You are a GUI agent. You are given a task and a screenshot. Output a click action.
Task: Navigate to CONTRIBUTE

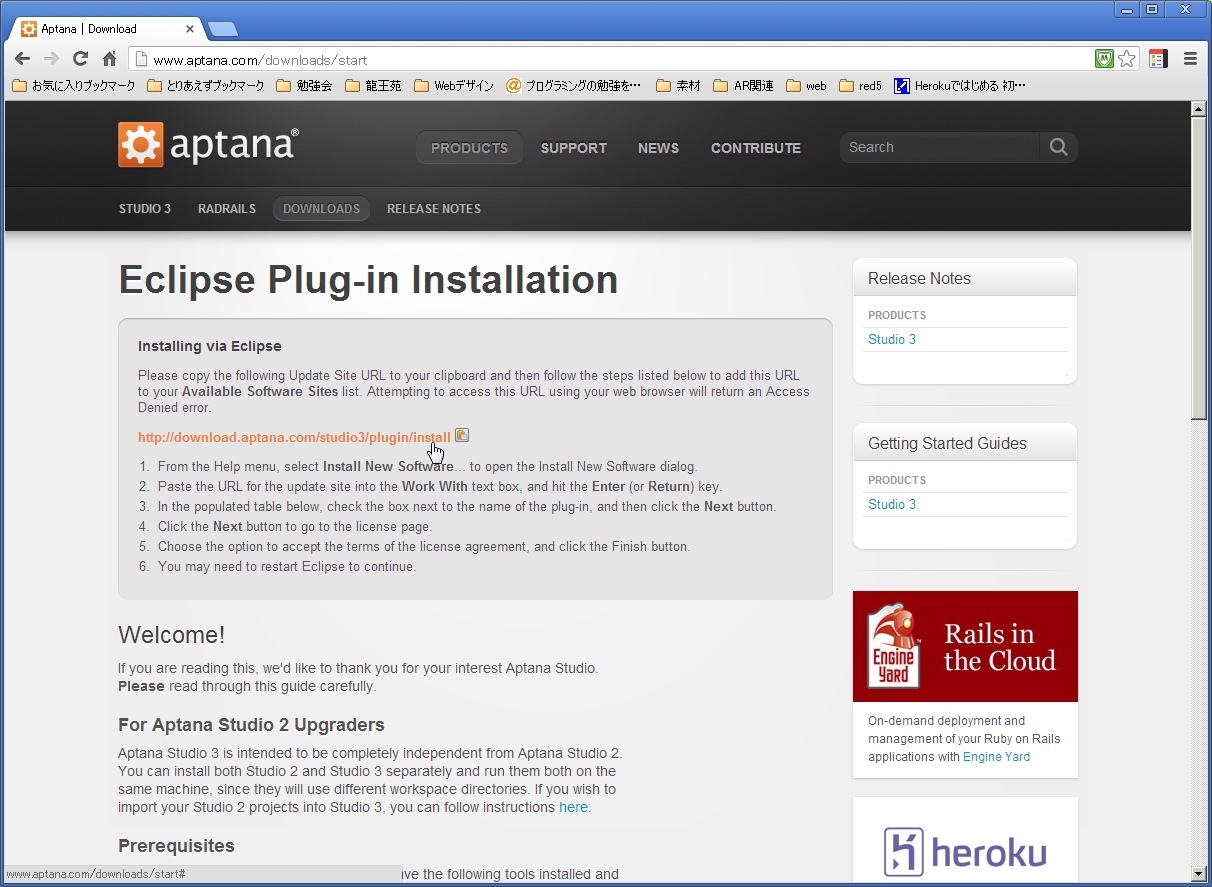pyautogui.click(x=756, y=148)
